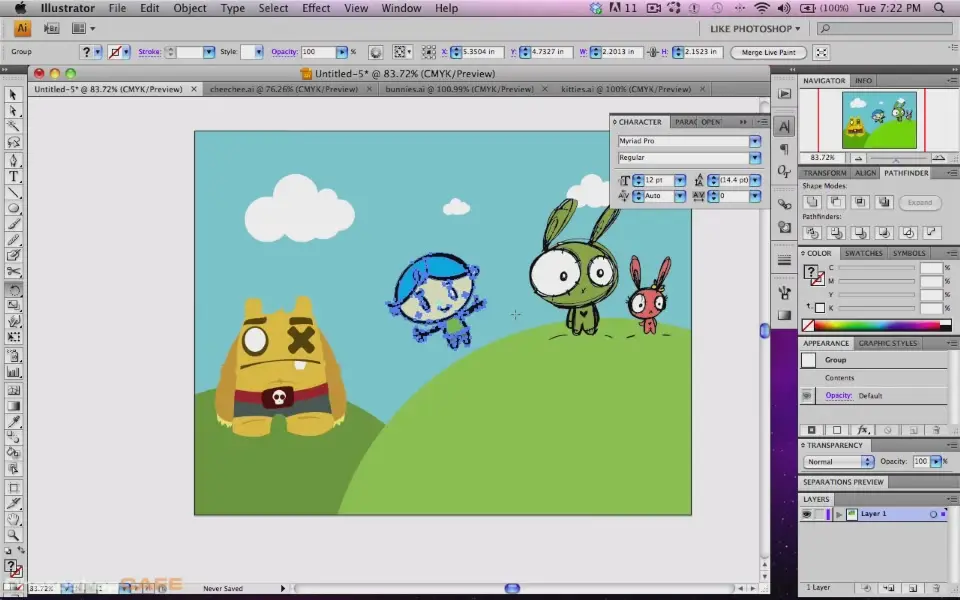This screenshot has height=600, width=960.
Task: Select the Column Graph tool
Action: pyautogui.click(x=13, y=372)
